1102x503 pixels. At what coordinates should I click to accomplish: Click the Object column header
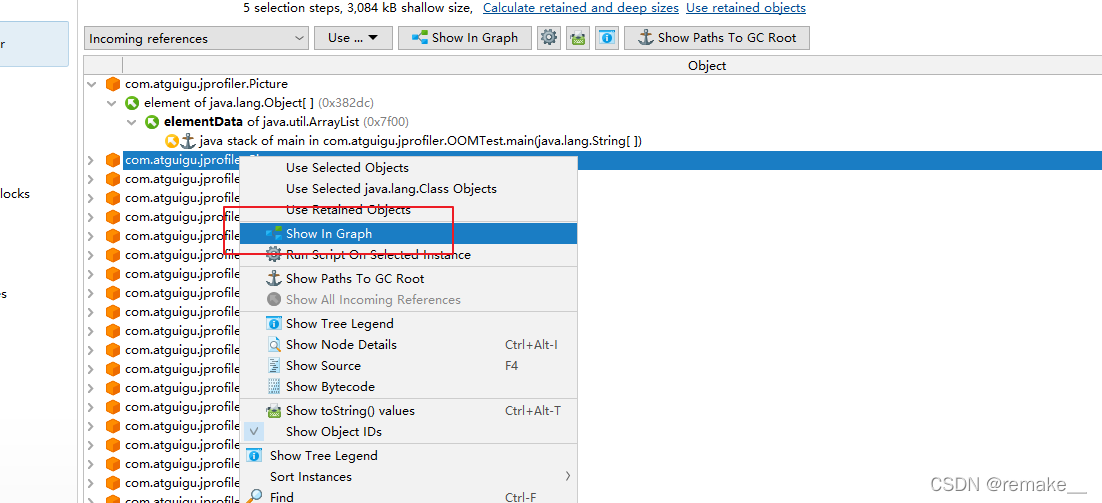click(x=706, y=65)
